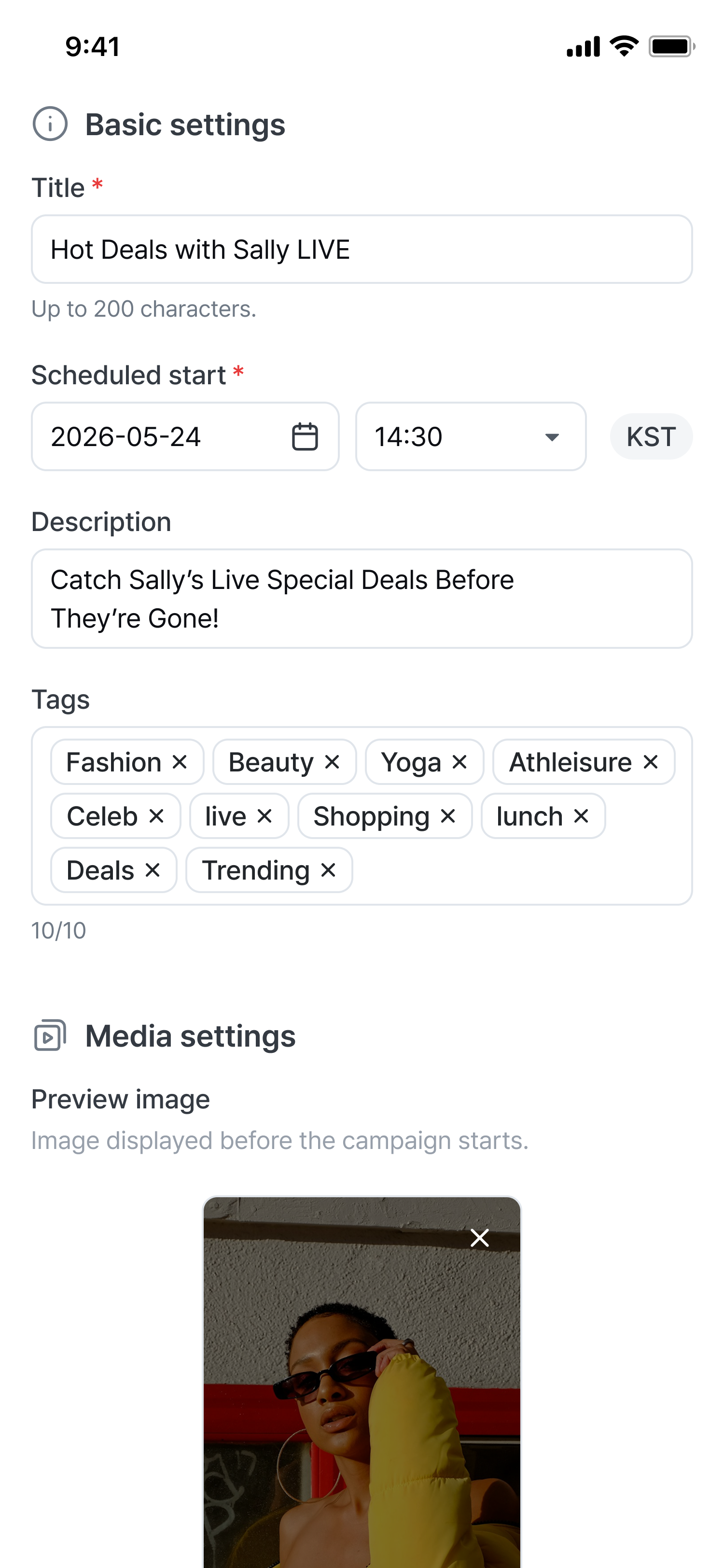Image resolution: width=724 pixels, height=1568 pixels.
Task: Delete the Celeb tag
Action: coord(156,816)
